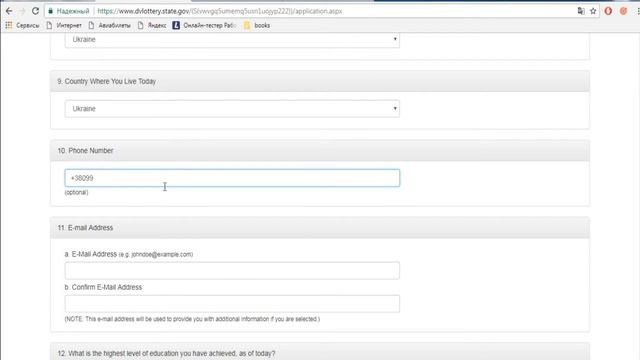Open the Яндекс bookmark
The width and height of the screenshot is (640, 360).
pos(152,25)
